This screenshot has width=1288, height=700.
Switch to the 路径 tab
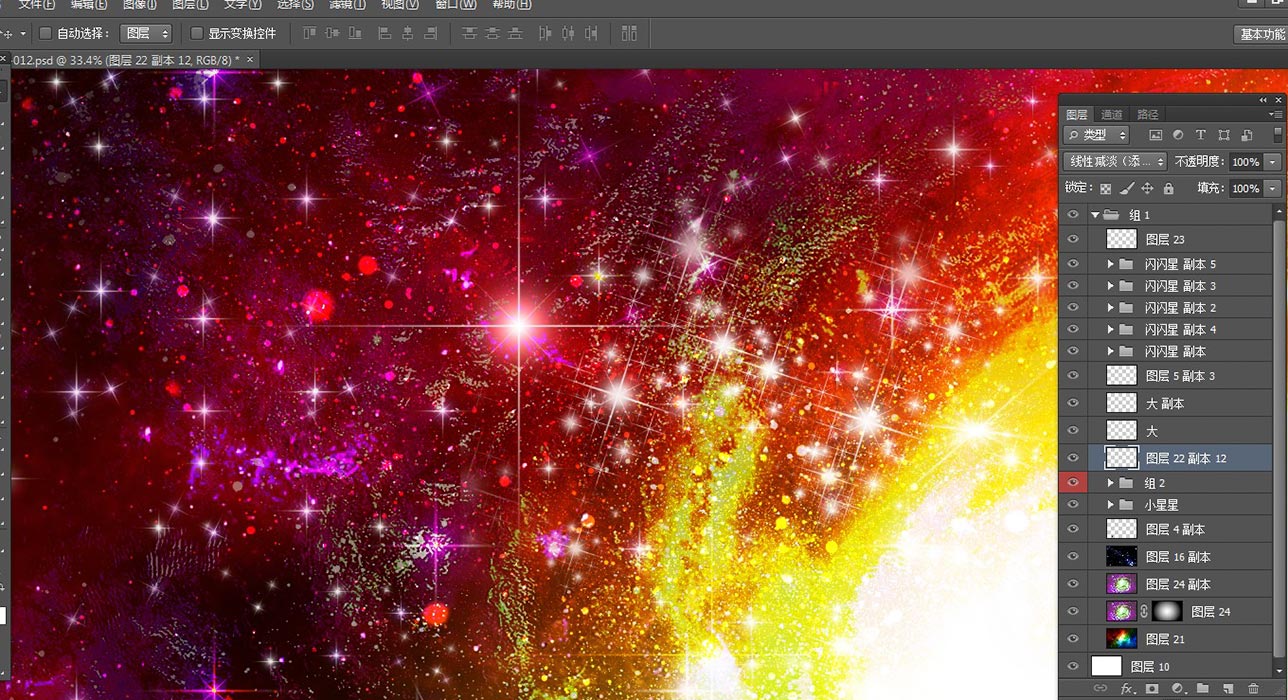(1148, 115)
